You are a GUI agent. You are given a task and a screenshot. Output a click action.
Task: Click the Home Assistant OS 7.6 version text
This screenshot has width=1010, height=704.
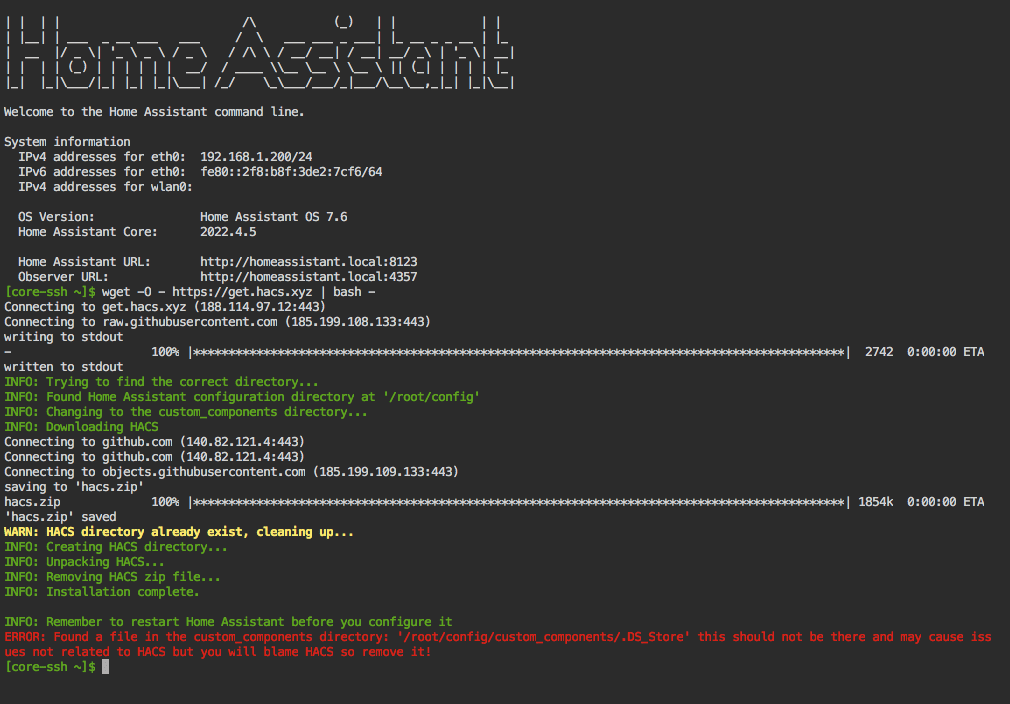coord(273,217)
